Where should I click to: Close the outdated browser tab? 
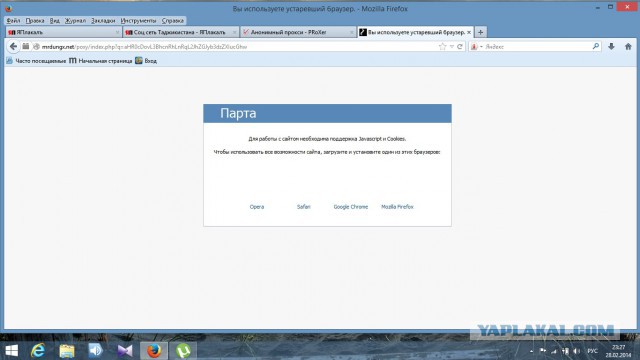pyautogui.click(x=469, y=32)
